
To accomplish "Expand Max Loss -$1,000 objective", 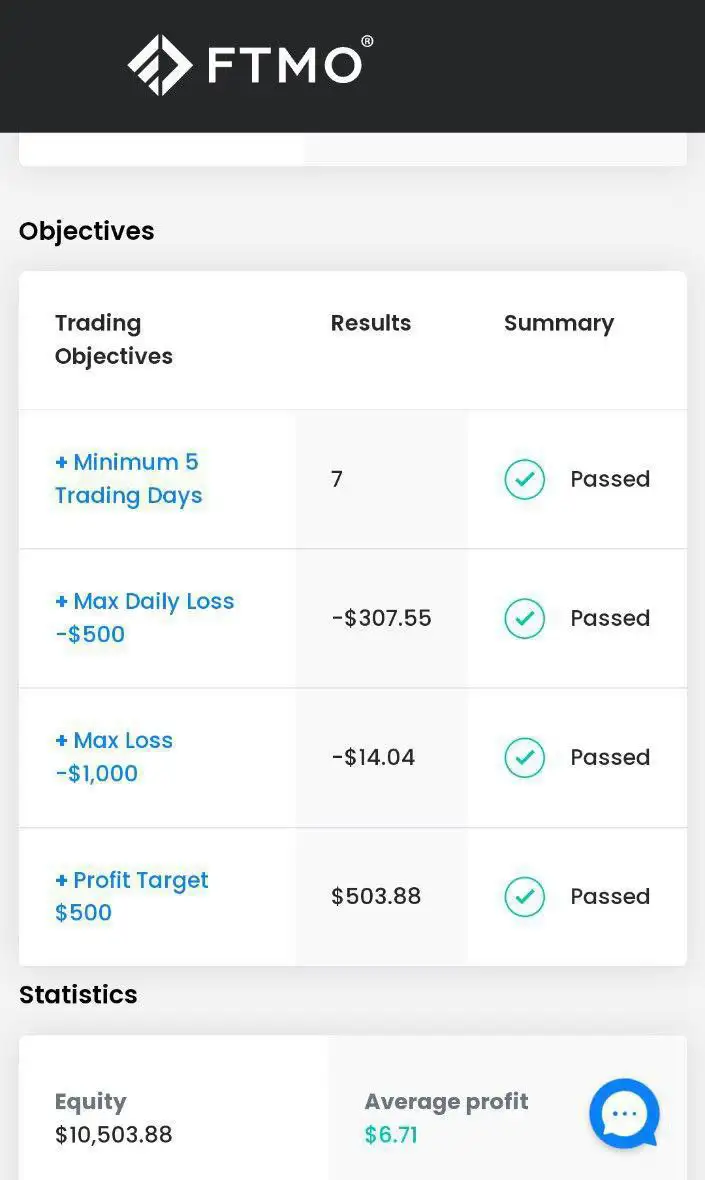I will pos(113,756).
